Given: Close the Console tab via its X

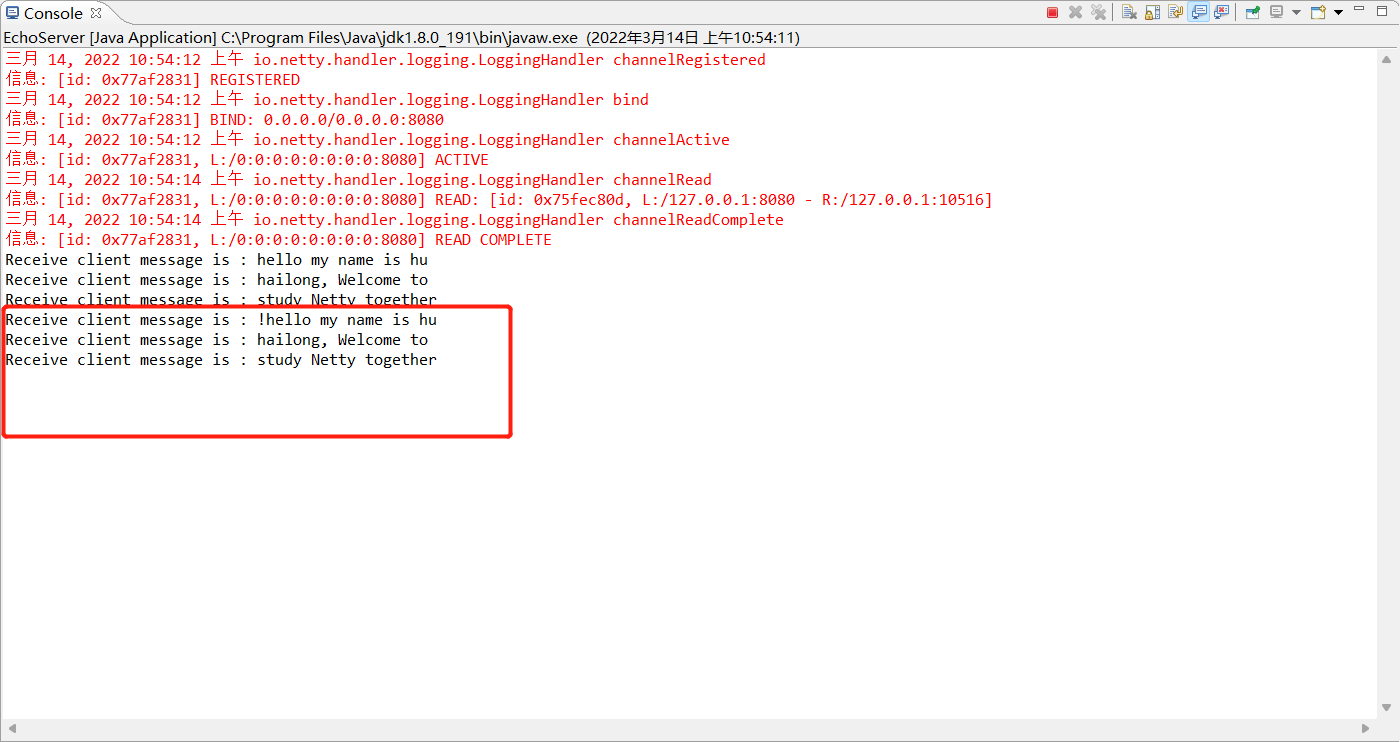Looking at the screenshot, I should pos(96,13).
